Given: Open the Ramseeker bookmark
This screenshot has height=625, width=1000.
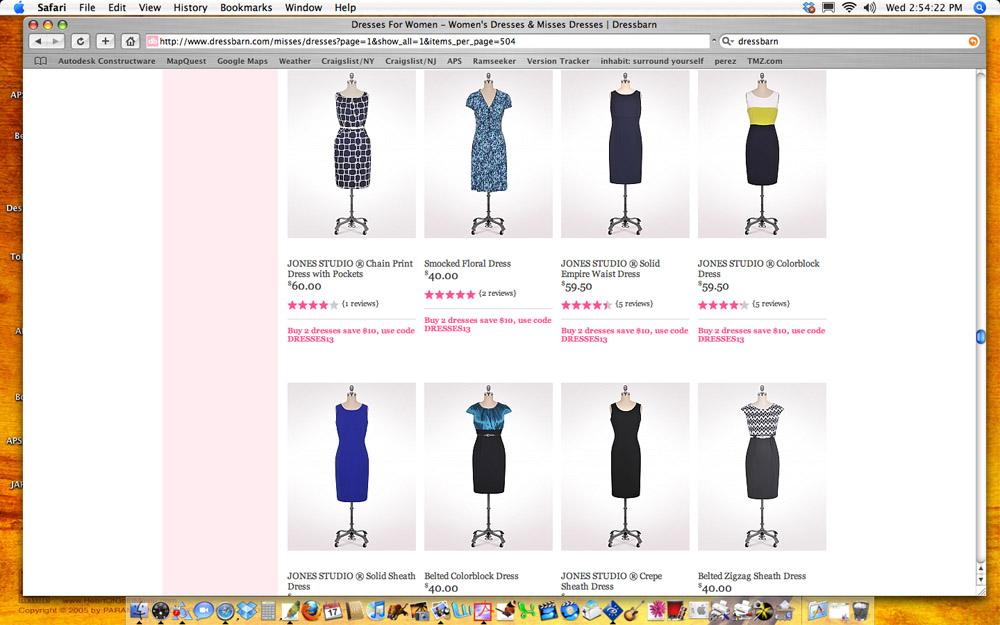Looking at the screenshot, I should coord(494,61).
